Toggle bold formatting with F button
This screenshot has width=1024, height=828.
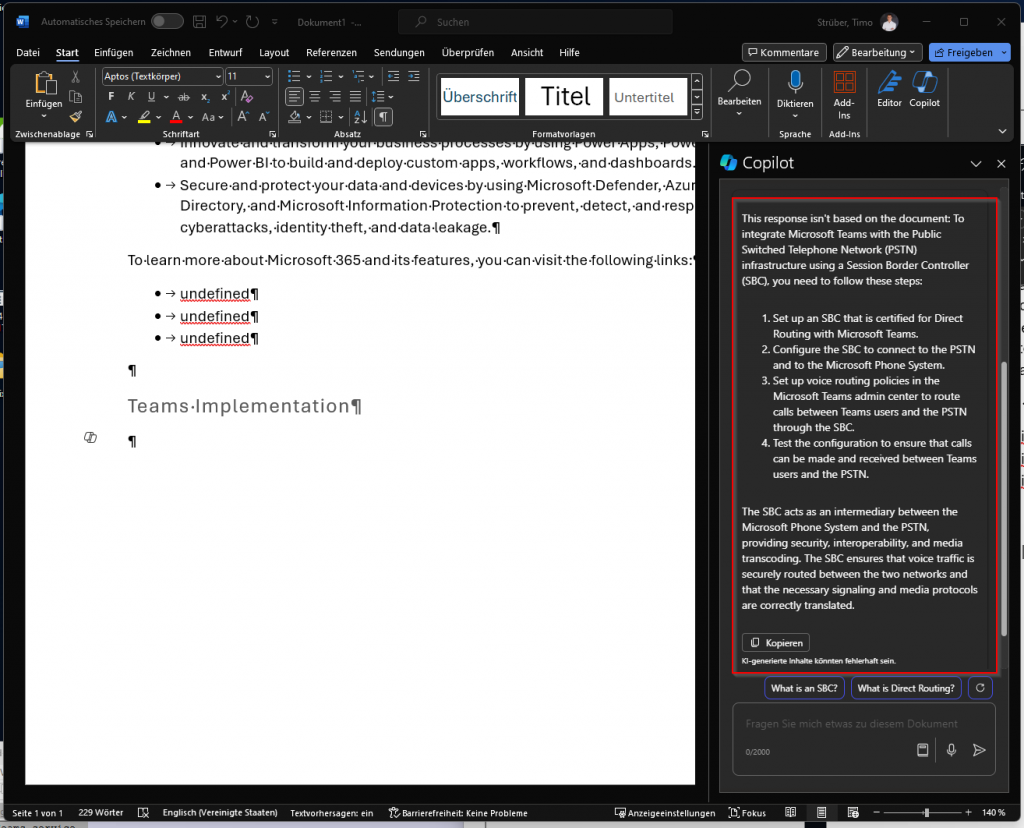point(111,97)
